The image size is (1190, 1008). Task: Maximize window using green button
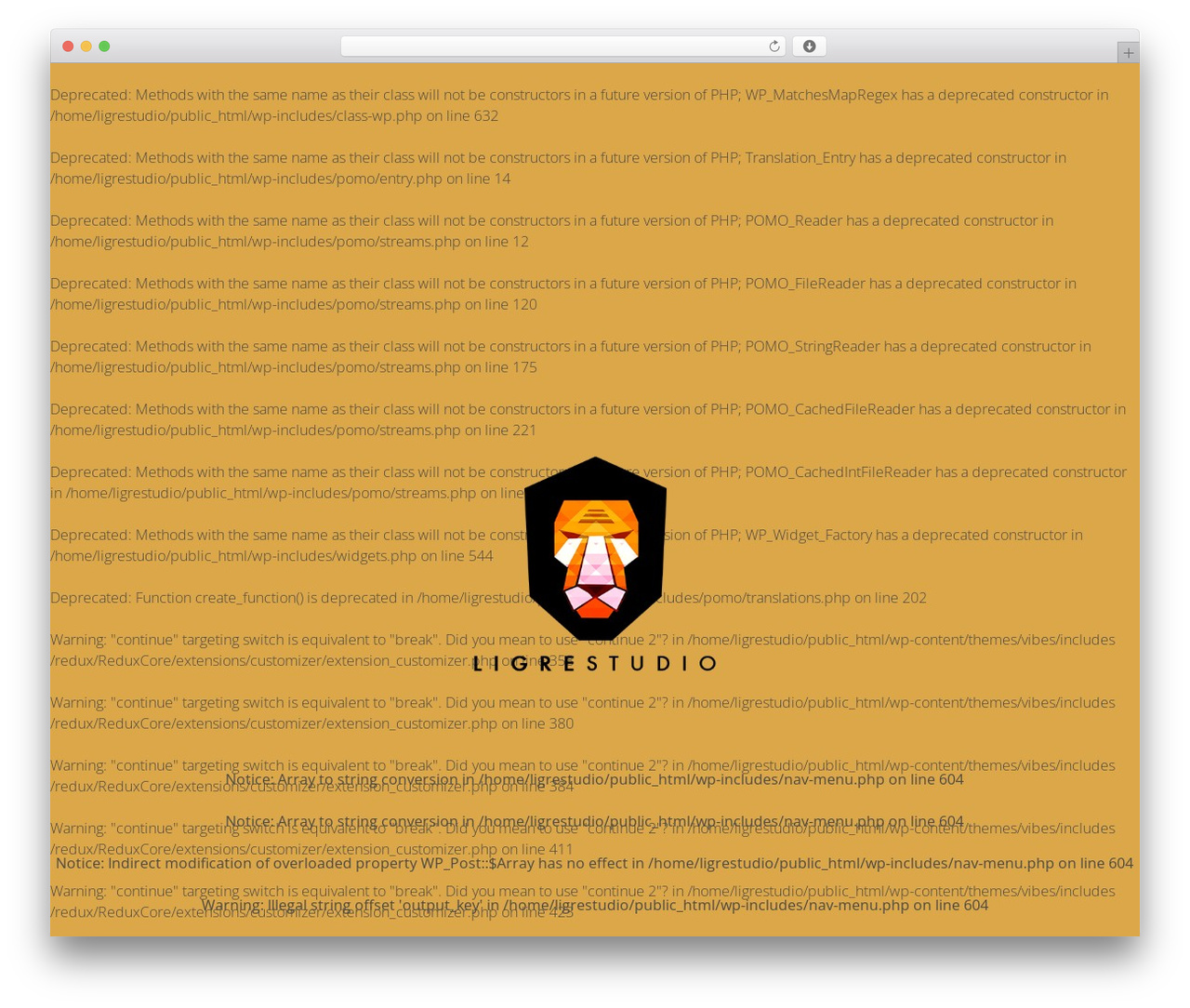tap(104, 46)
